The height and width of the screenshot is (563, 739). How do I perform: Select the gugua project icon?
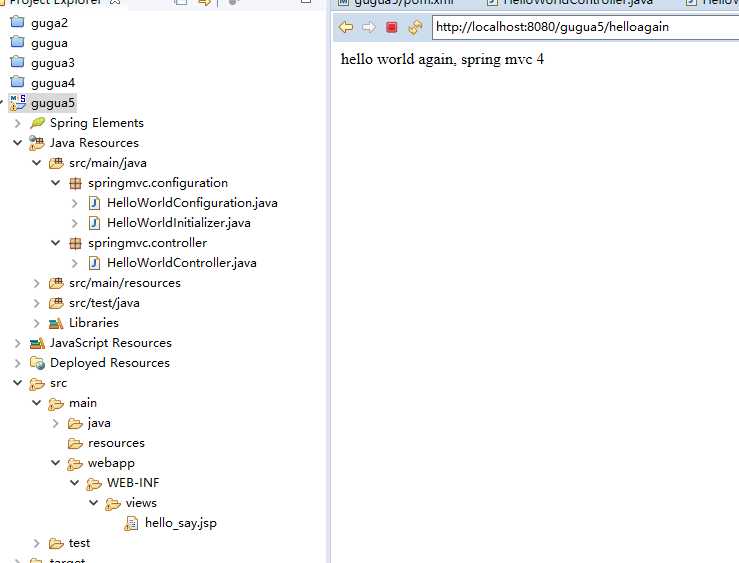(x=17, y=42)
